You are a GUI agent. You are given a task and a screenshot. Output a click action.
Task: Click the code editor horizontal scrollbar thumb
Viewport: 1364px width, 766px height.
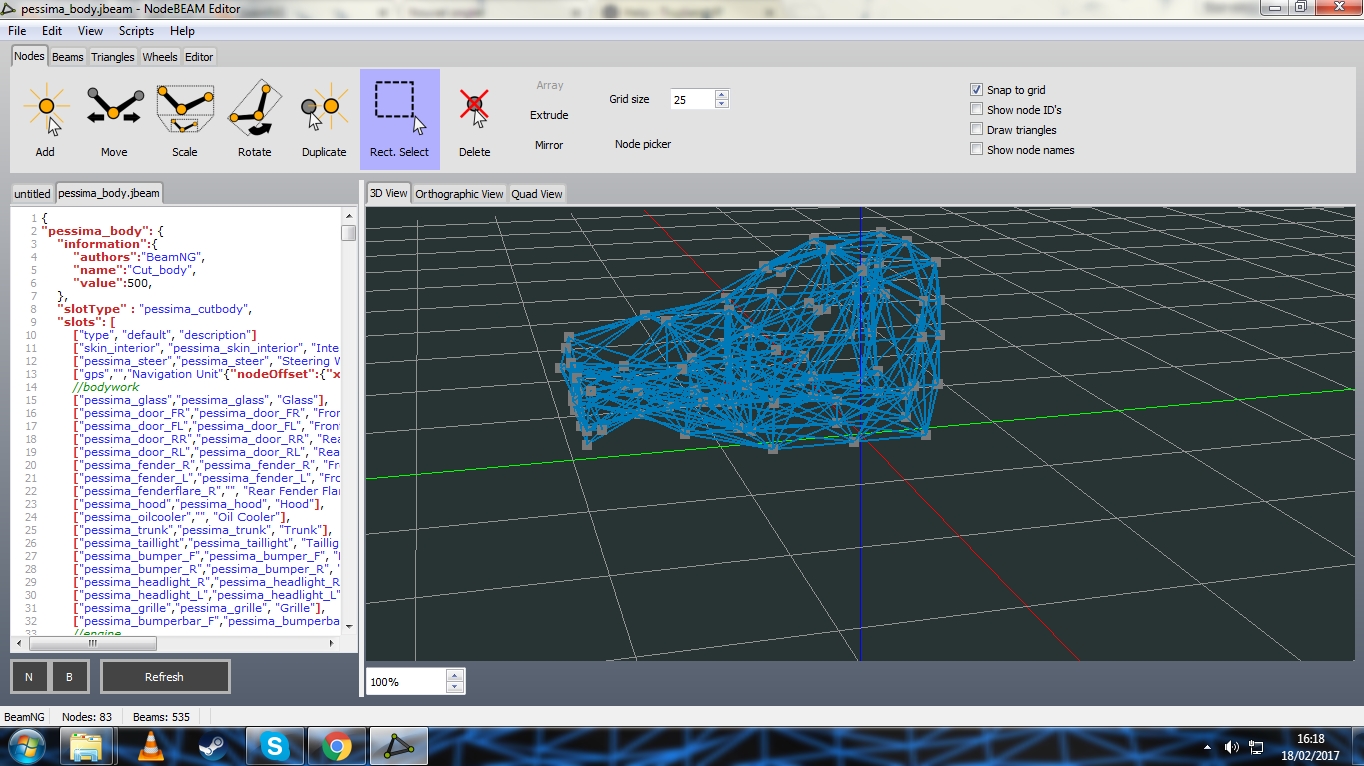(94, 643)
